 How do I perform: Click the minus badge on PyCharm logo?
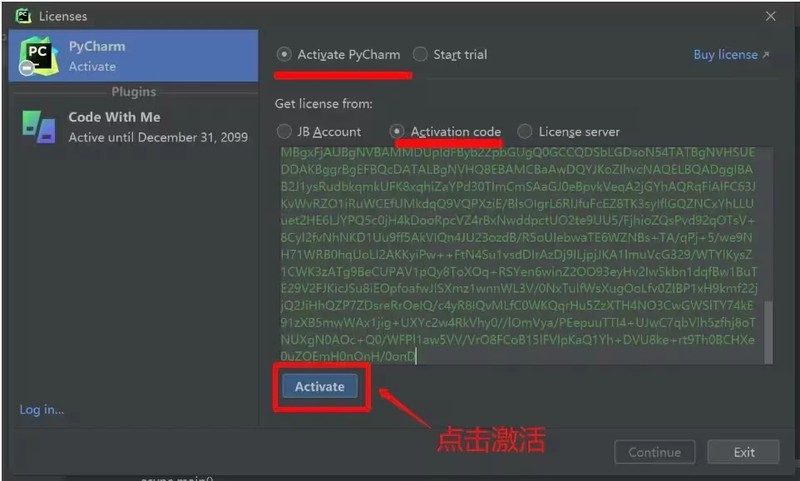pos(27,68)
